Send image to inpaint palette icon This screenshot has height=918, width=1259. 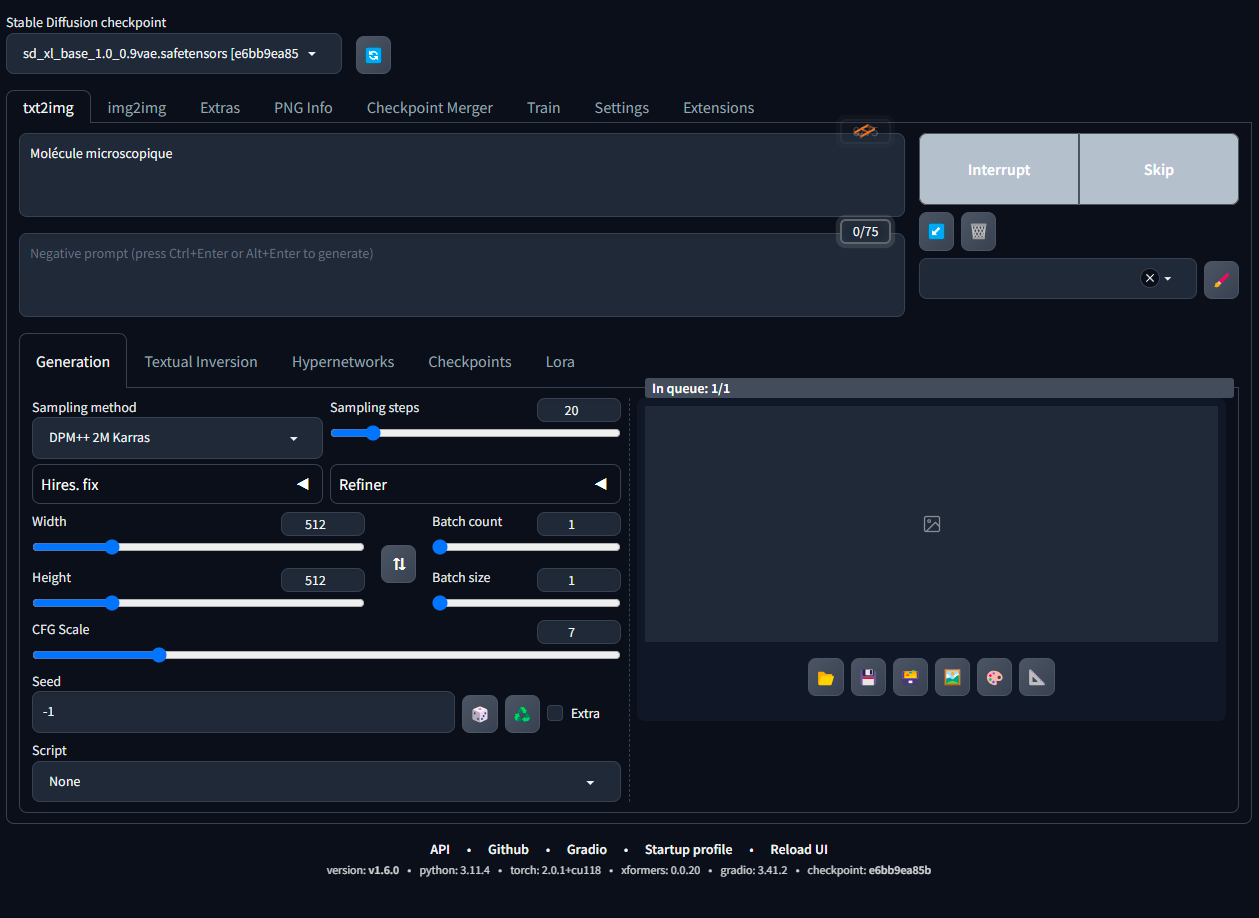coord(994,677)
